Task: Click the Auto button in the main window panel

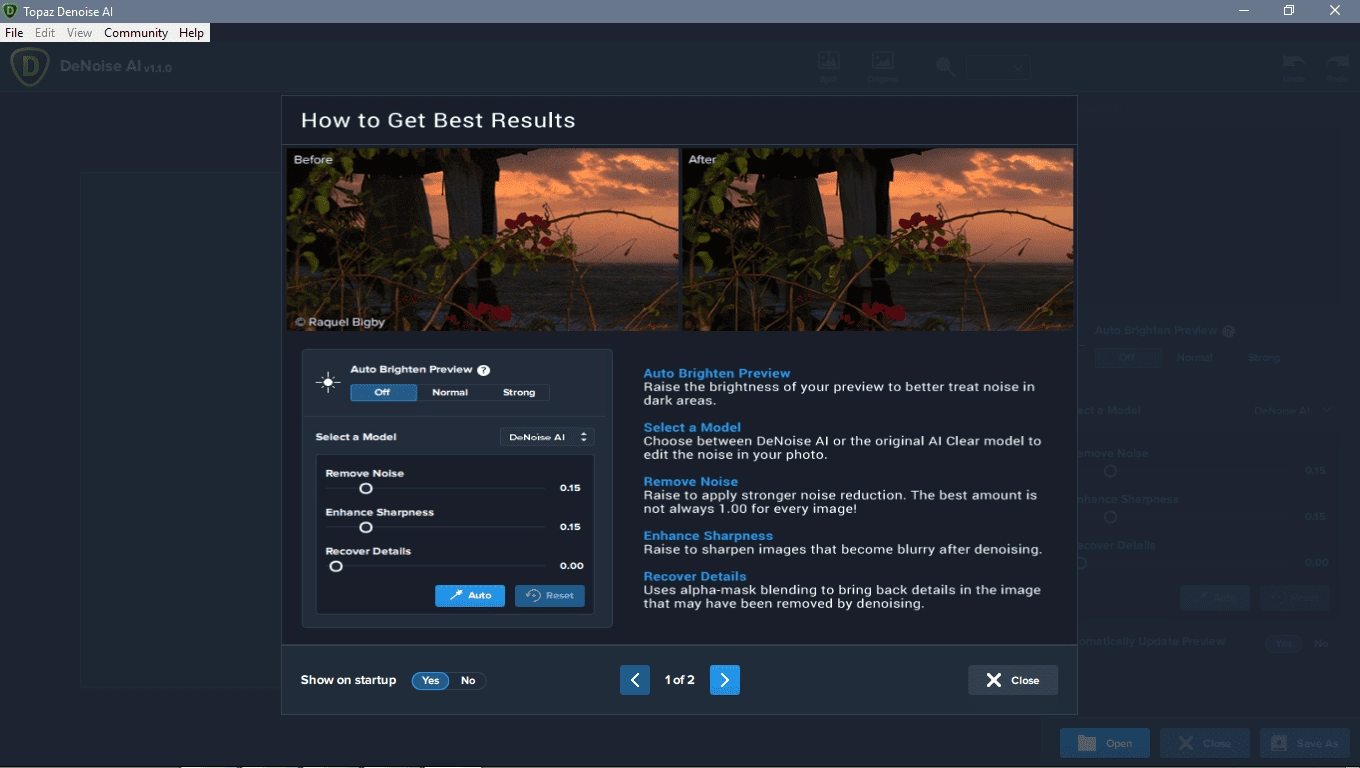Action: [x=1215, y=598]
